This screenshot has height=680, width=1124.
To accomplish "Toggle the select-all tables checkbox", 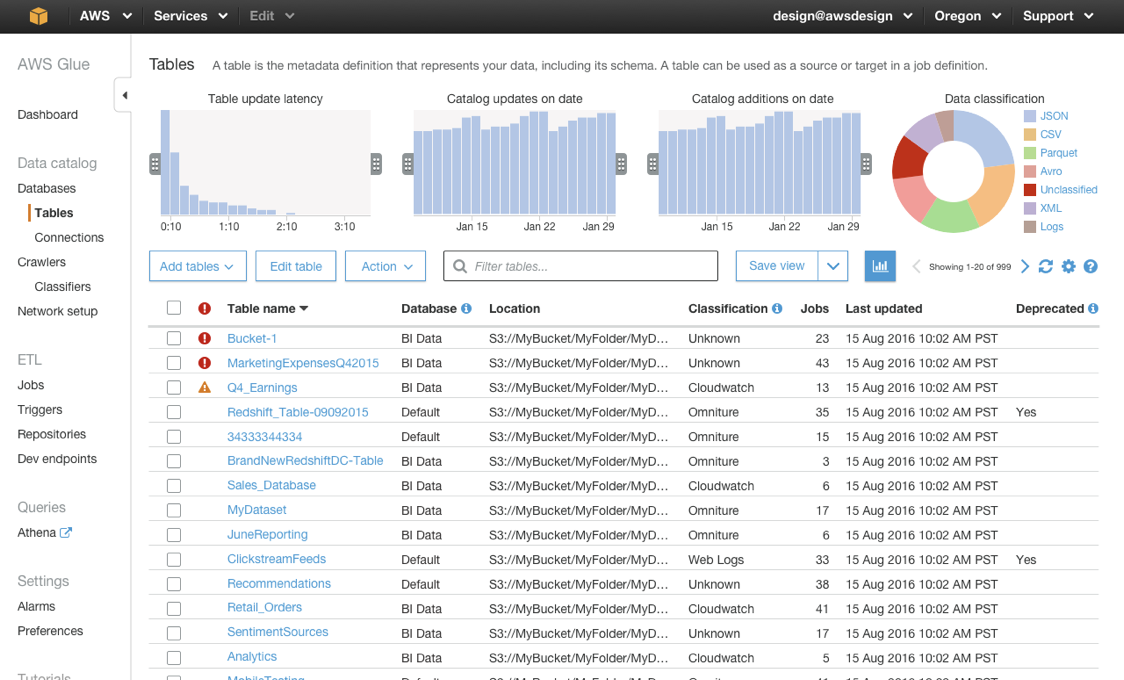I will [174, 307].
